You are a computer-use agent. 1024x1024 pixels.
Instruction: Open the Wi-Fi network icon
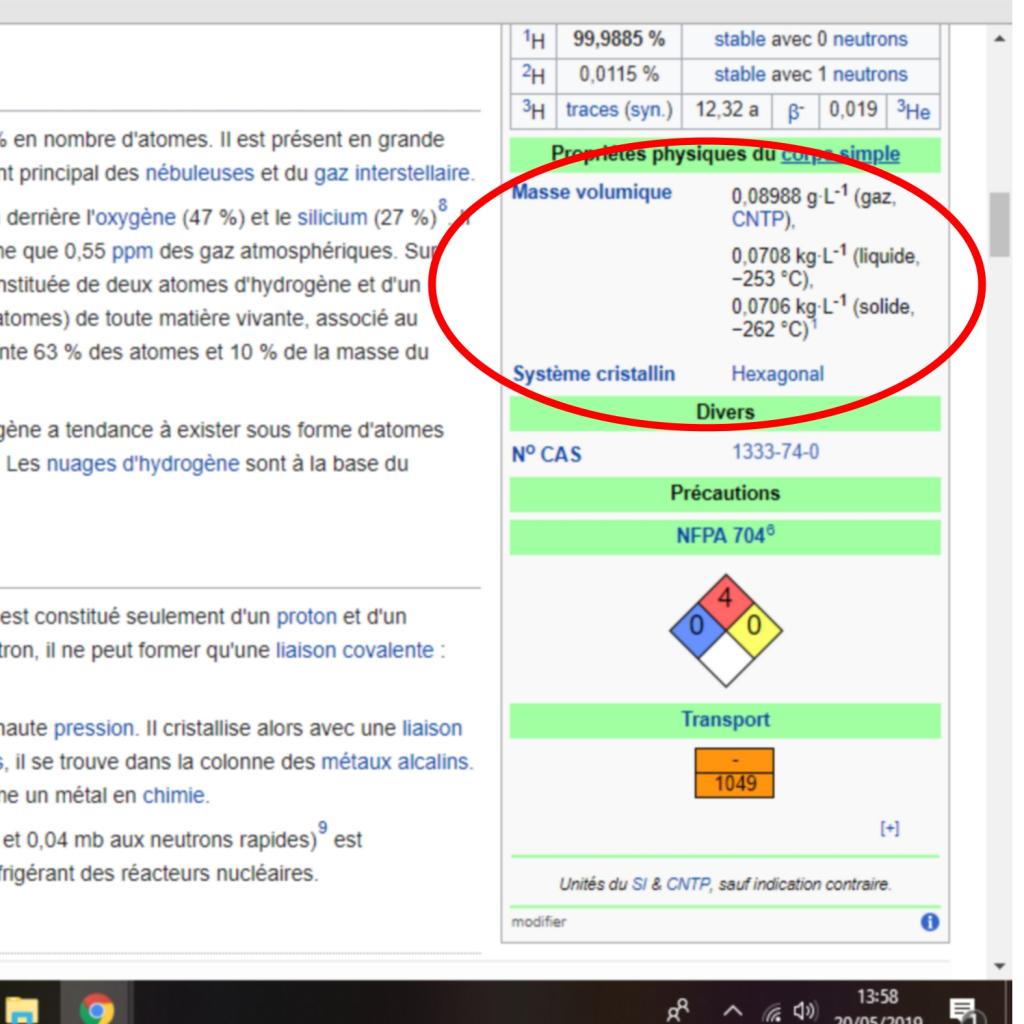pos(773,1011)
